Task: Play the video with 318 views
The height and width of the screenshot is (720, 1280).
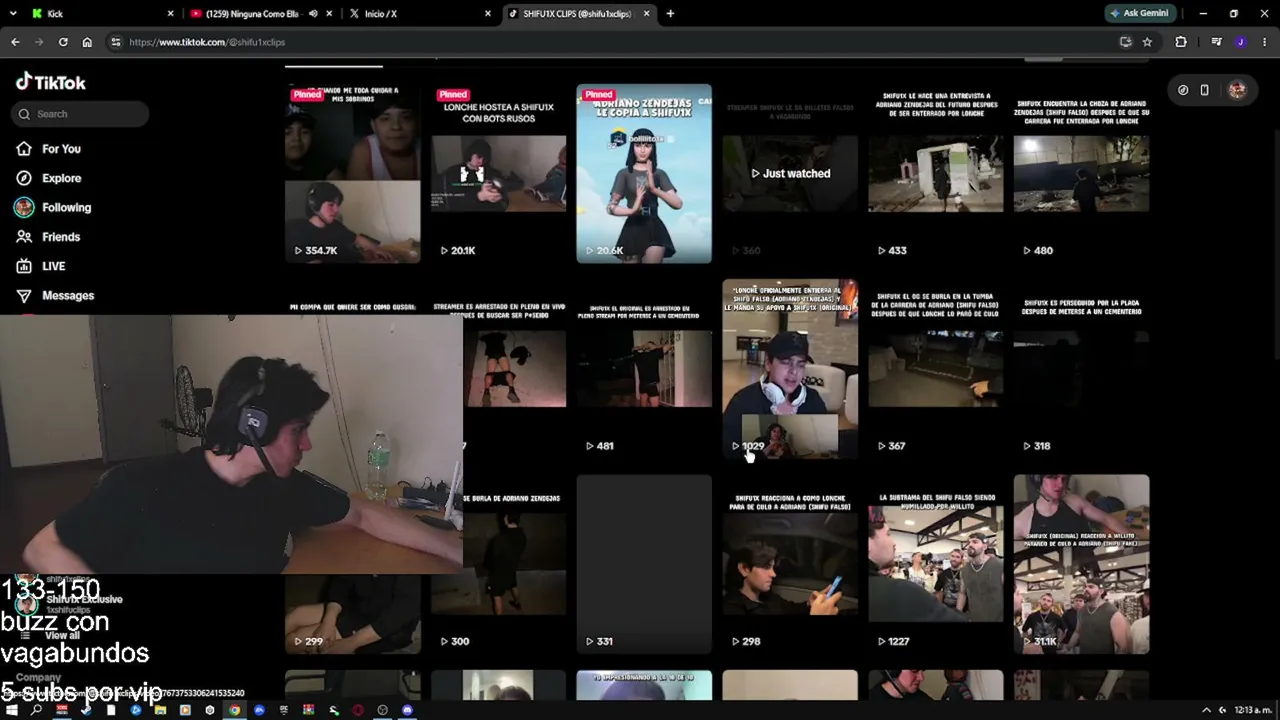Action: (1081, 369)
